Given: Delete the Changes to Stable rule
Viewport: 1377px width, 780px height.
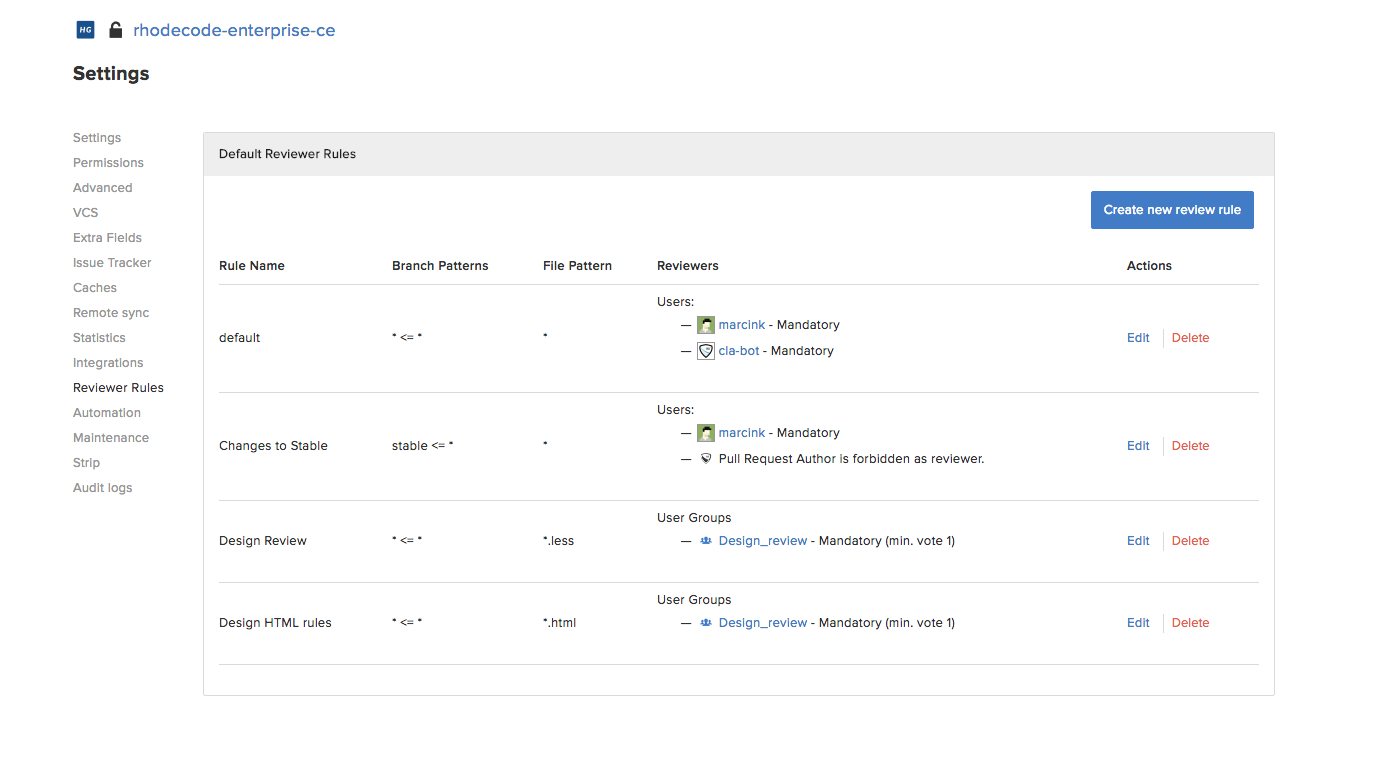Looking at the screenshot, I should click(x=1190, y=446).
